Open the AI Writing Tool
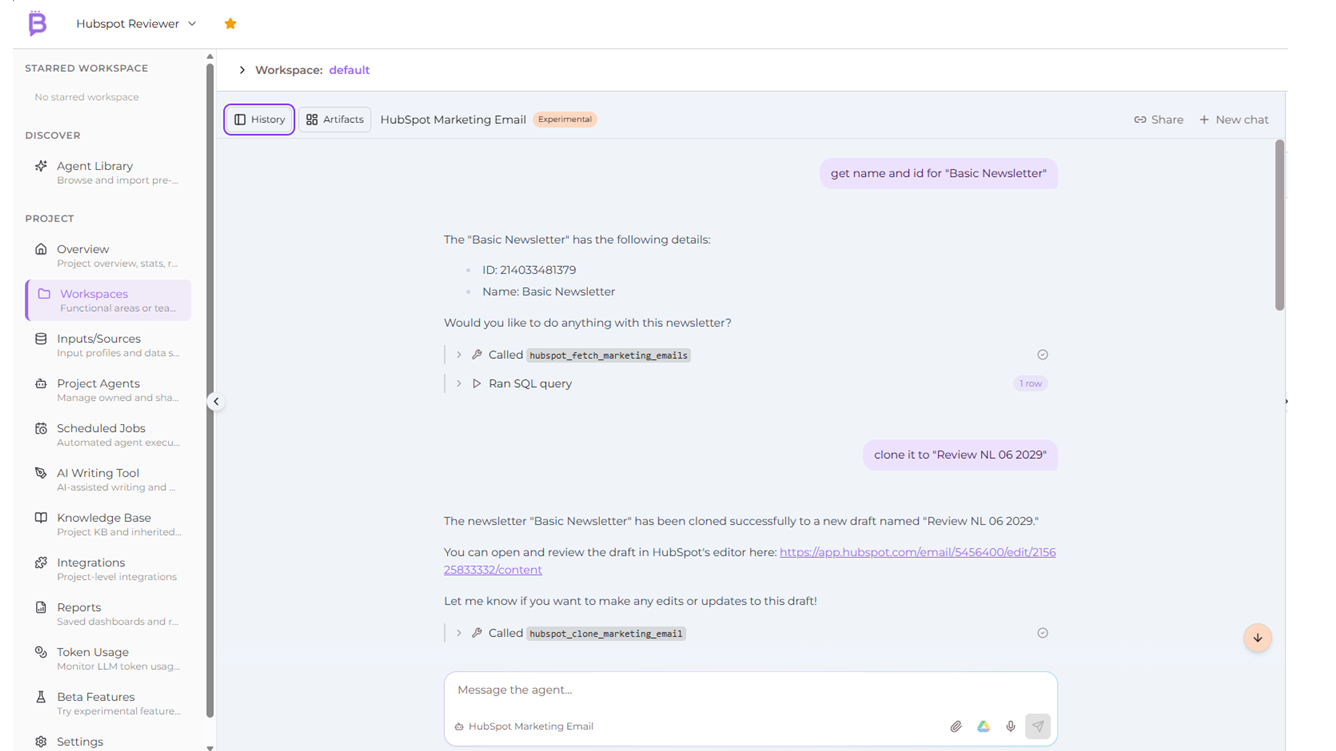The width and height of the screenshot is (1336, 751). pyautogui.click(x=108, y=479)
